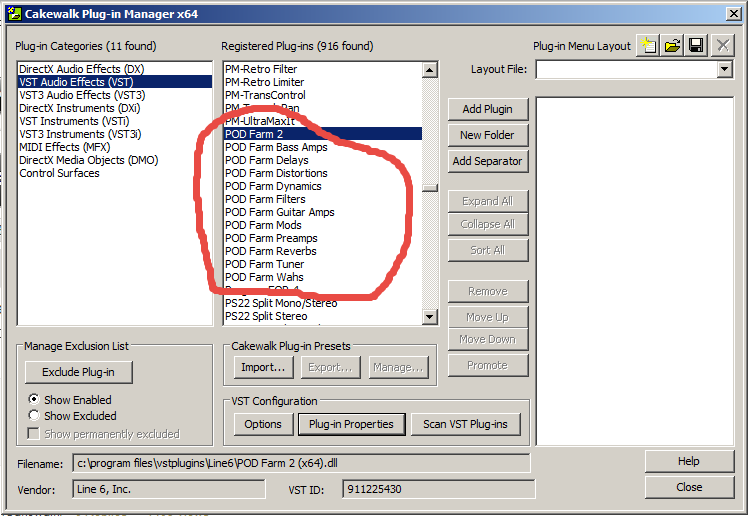The height and width of the screenshot is (516, 748).
Task: Choose MIDI Effects (MFX) category
Action: tap(67, 147)
